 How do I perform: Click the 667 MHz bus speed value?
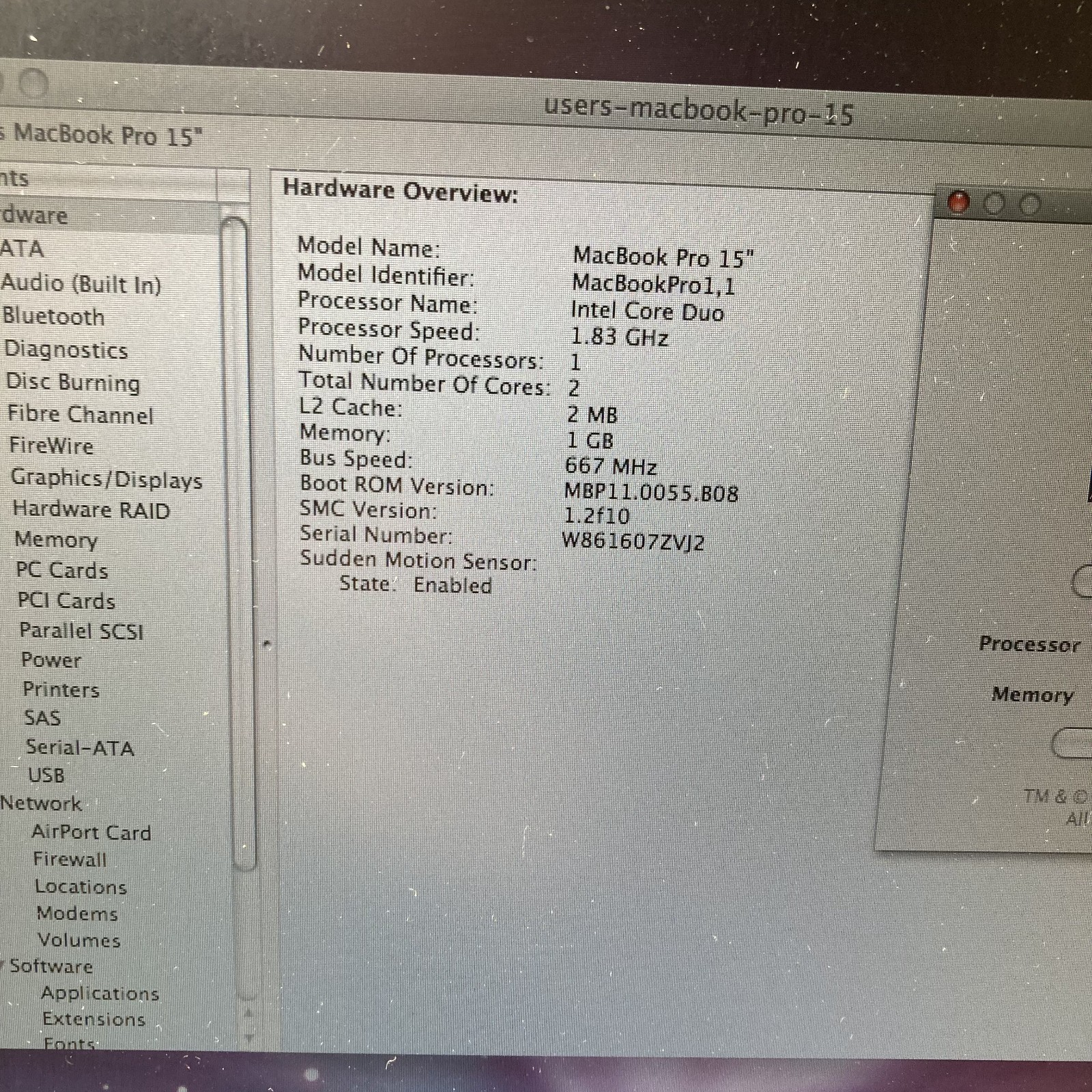[x=610, y=467]
